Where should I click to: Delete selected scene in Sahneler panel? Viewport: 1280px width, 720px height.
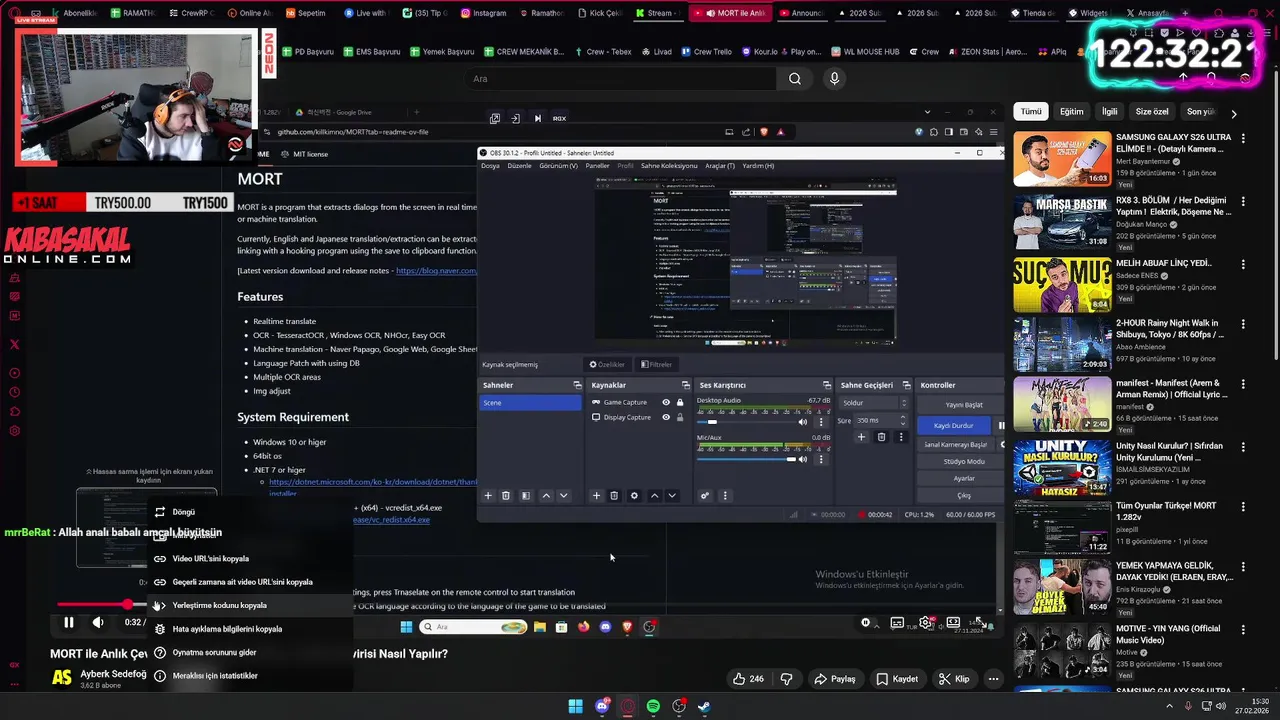click(506, 495)
